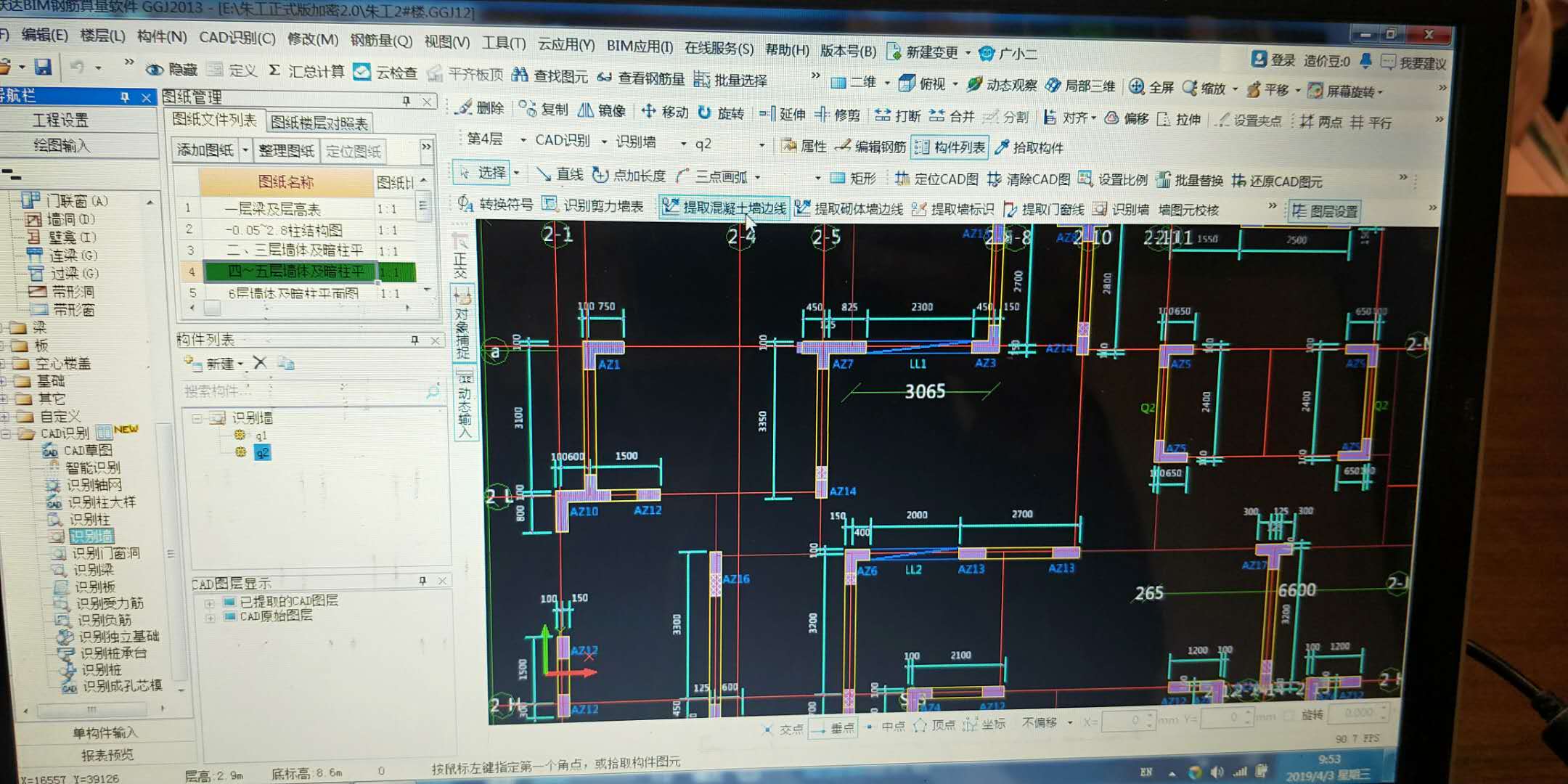Click 拾取构件 (pick component)

click(x=1029, y=147)
